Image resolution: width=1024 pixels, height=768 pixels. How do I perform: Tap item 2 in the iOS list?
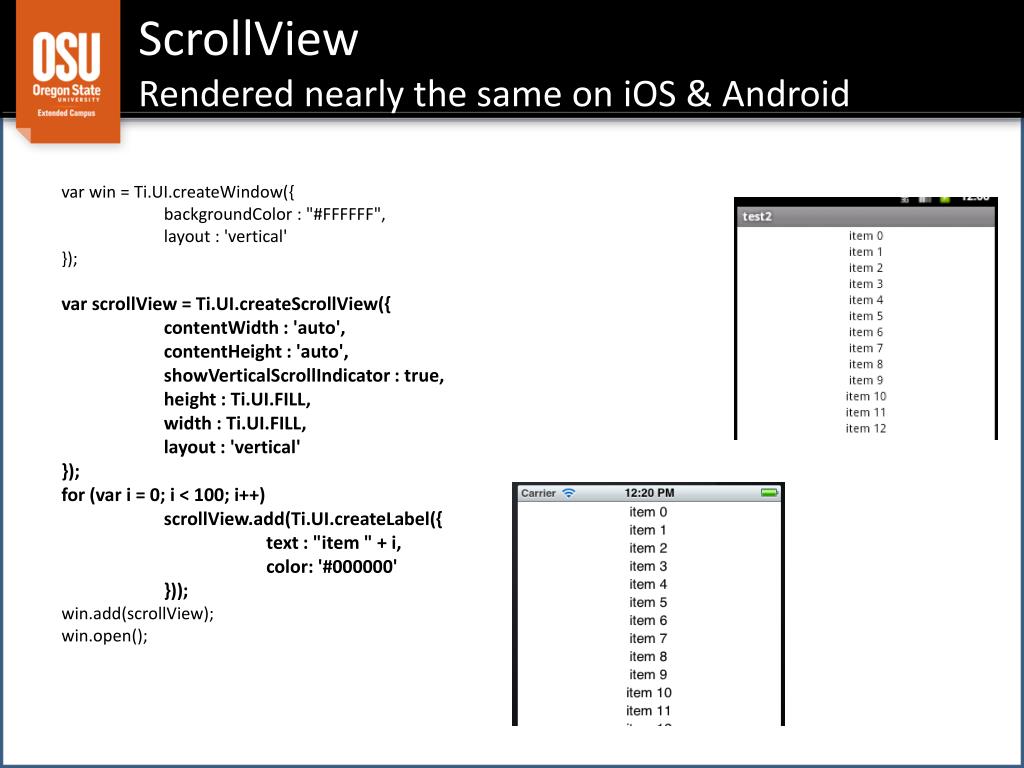pos(648,549)
